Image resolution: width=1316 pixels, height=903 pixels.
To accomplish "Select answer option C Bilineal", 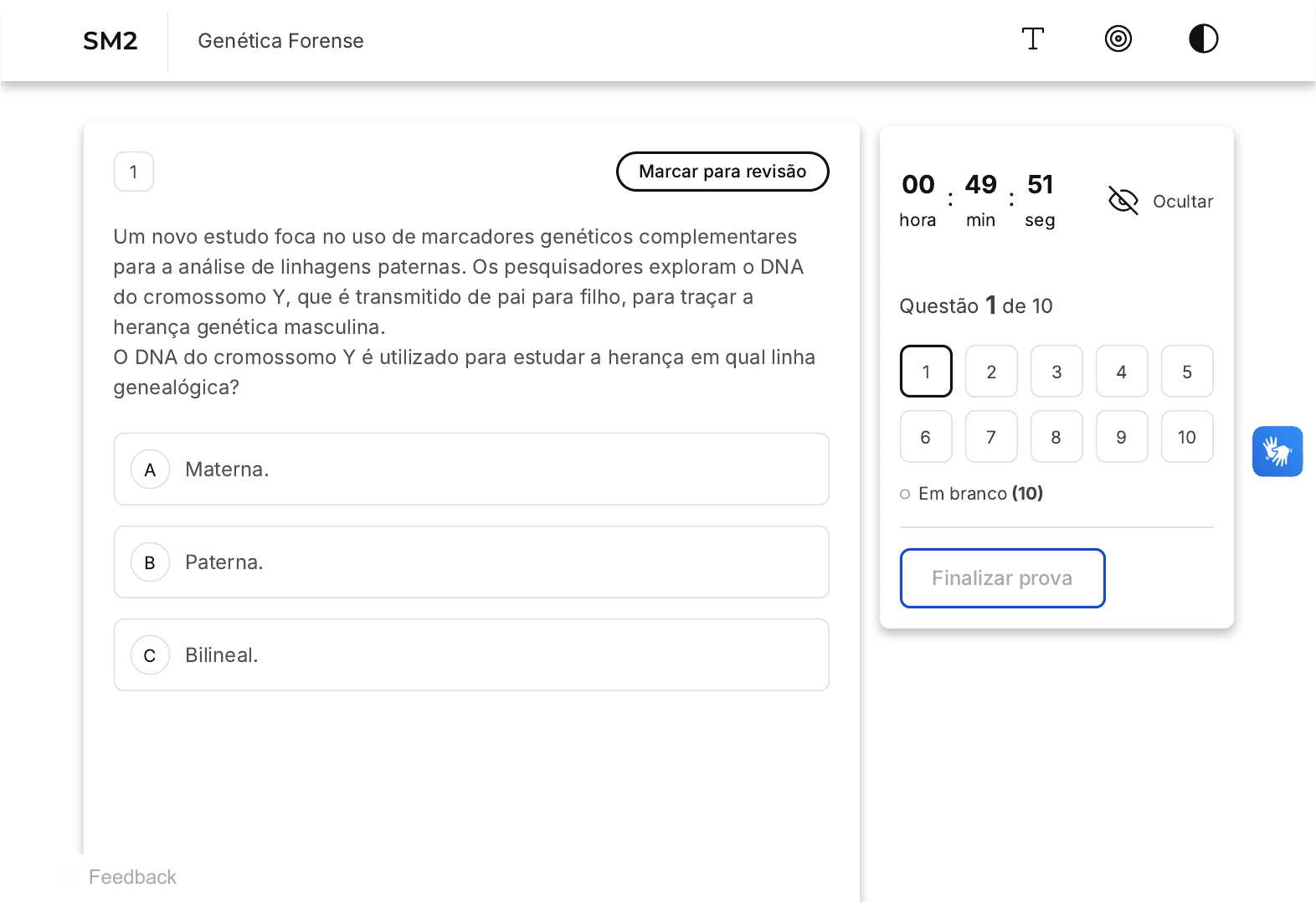I will pos(471,655).
